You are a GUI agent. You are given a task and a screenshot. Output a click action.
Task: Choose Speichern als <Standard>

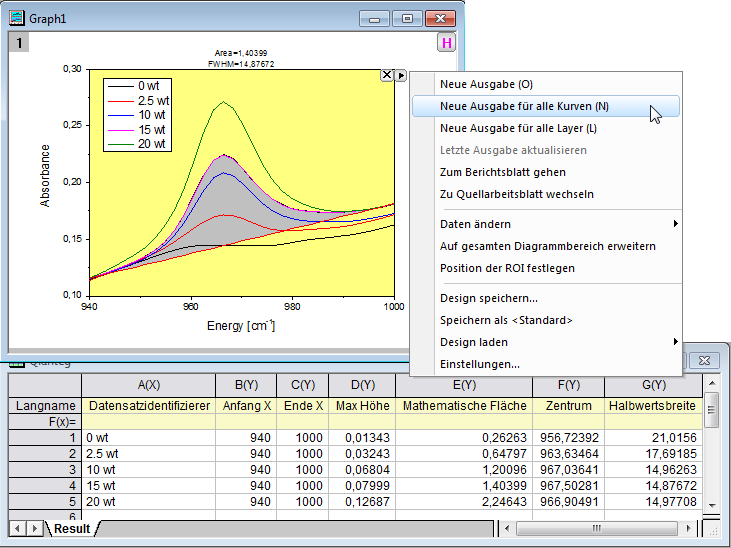tap(545, 320)
